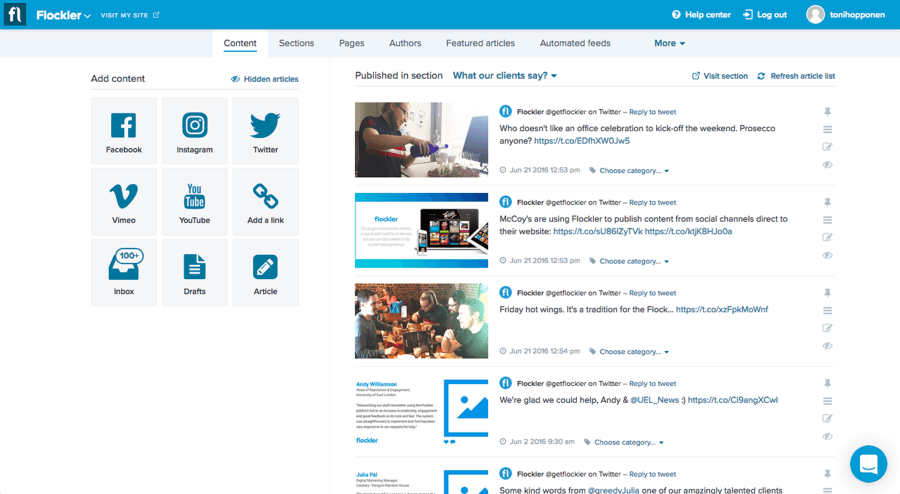Open the Help center
900x494 pixels.
coord(701,15)
